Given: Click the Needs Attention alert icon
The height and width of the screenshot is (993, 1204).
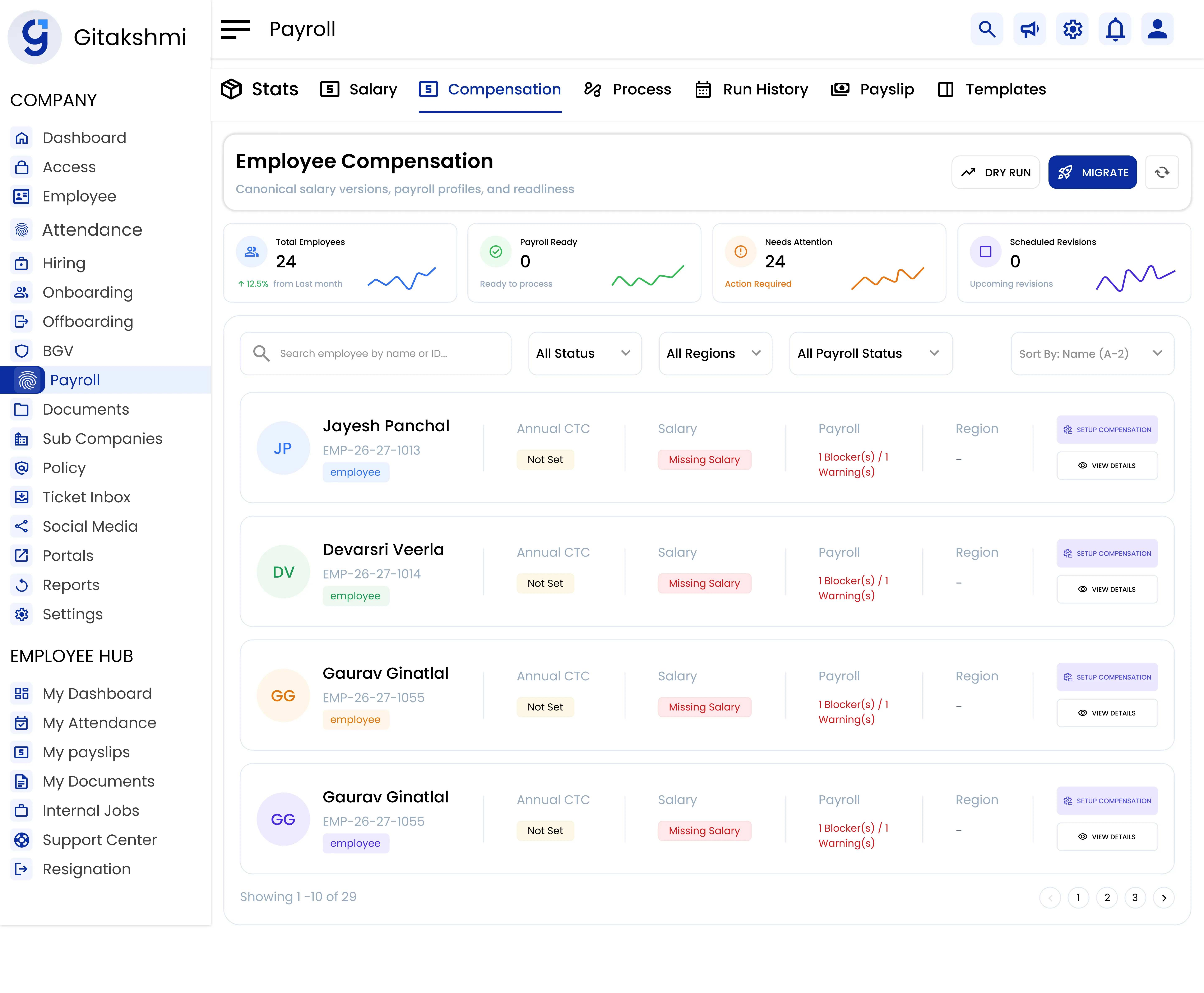Looking at the screenshot, I should [741, 252].
